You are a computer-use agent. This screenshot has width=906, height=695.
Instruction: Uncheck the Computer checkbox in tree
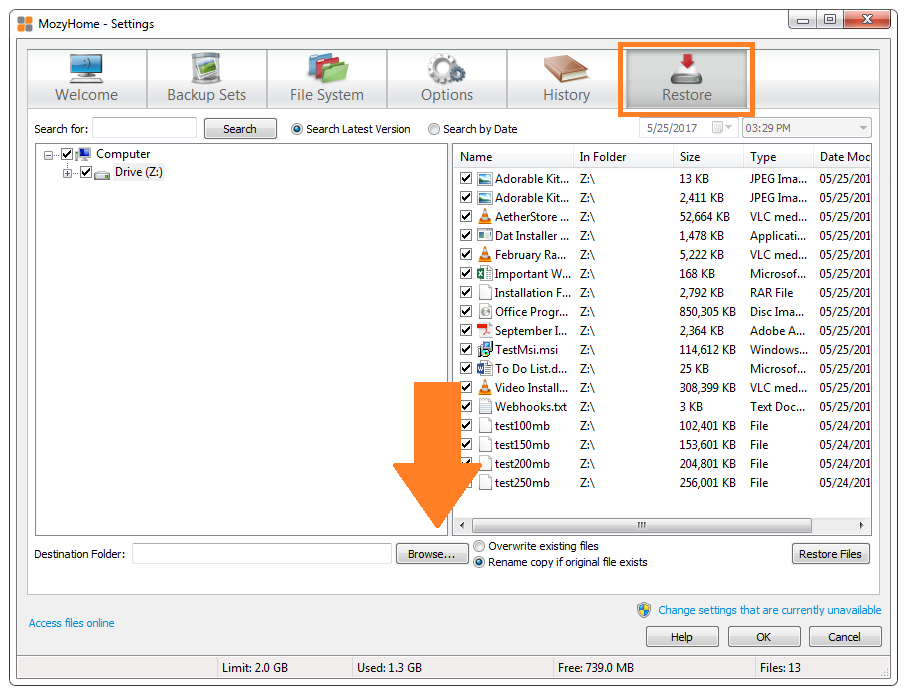coord(67,154)
